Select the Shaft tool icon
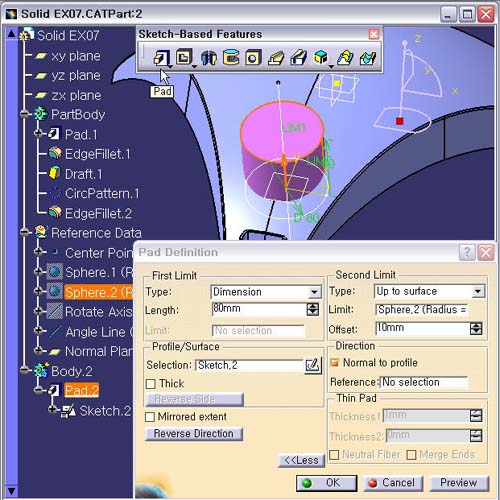This screenshot has width=500, height=500. point(209,58)
